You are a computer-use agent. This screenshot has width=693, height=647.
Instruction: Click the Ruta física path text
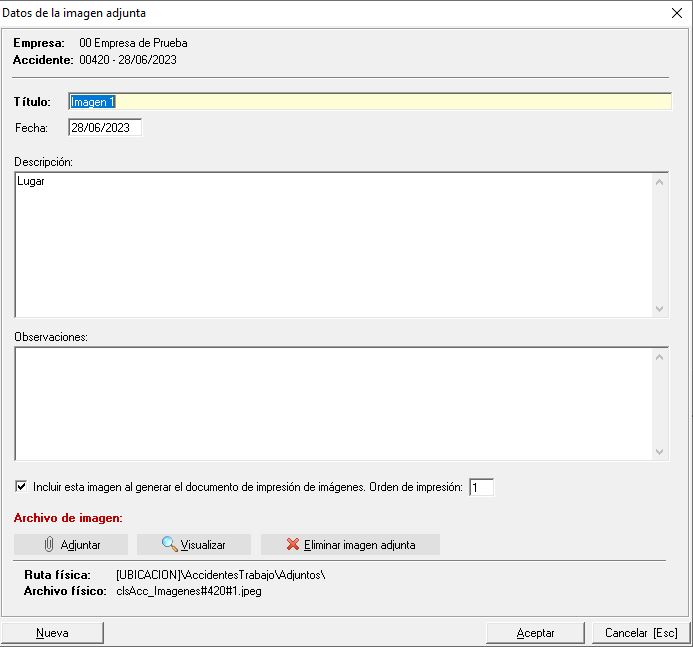point(221,575)
